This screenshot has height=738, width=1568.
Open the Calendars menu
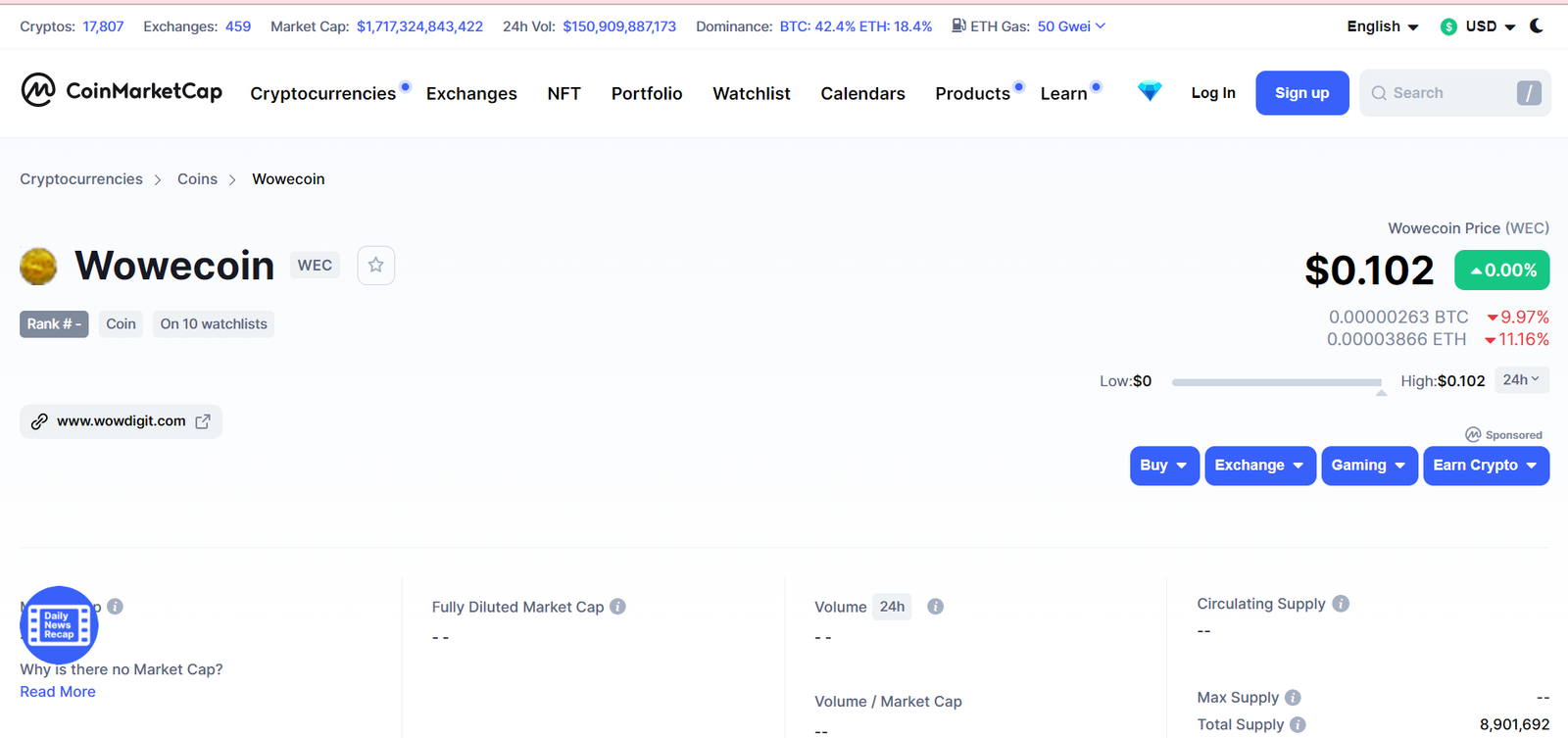pos(862,93)
